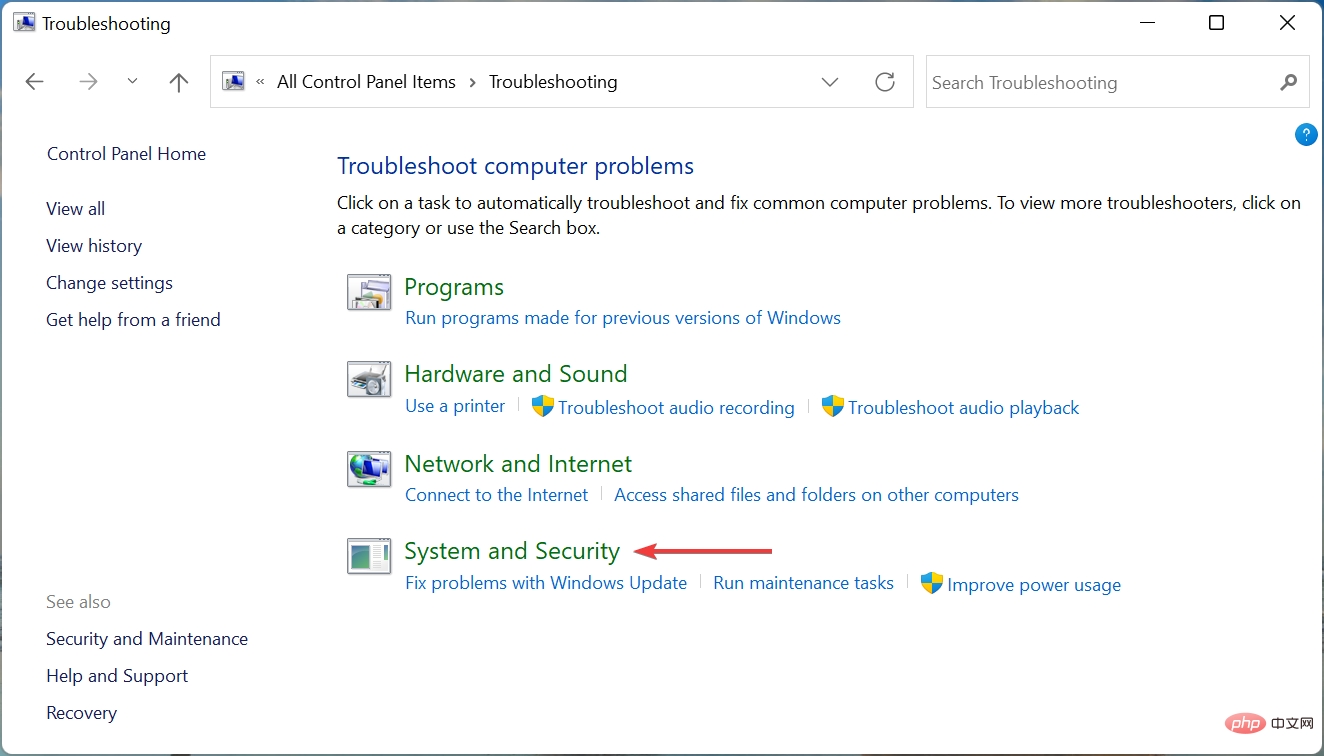Image resolution: width=1324 pixels, height=756 pixels.
Task: Open the Programs category heading
Action: click(454, 287)
